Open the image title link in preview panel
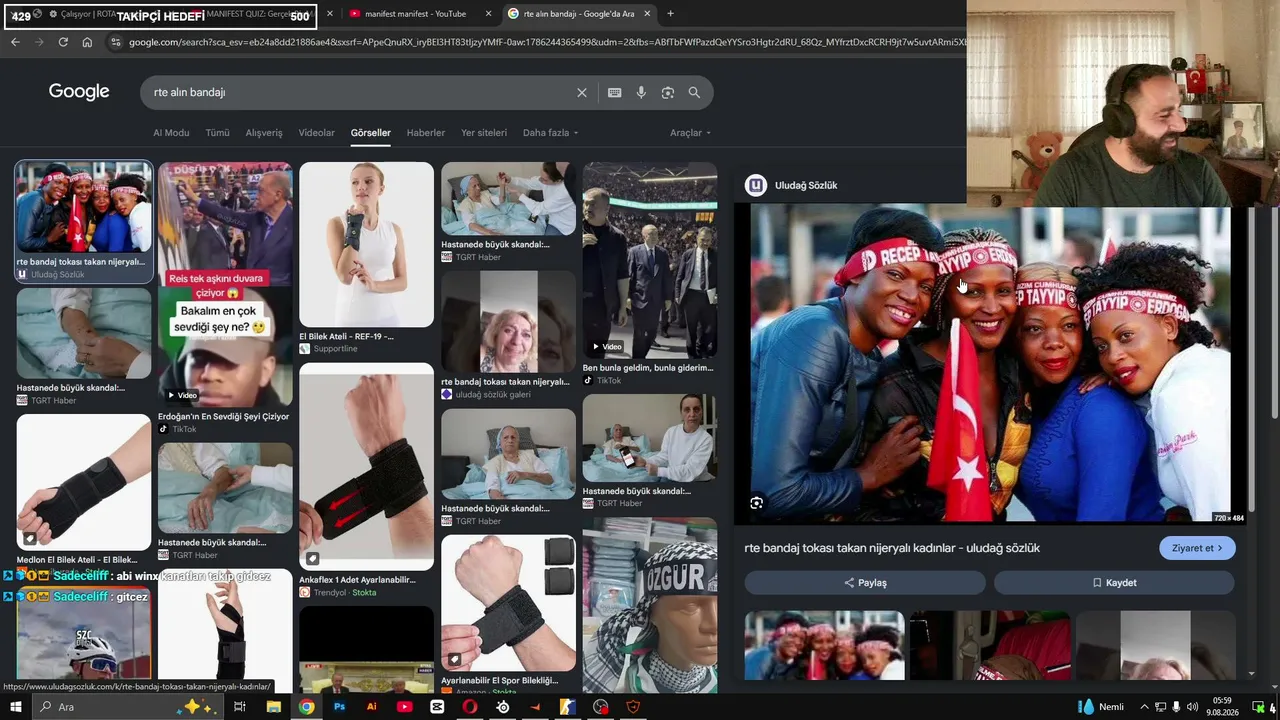 coord(892,548)
